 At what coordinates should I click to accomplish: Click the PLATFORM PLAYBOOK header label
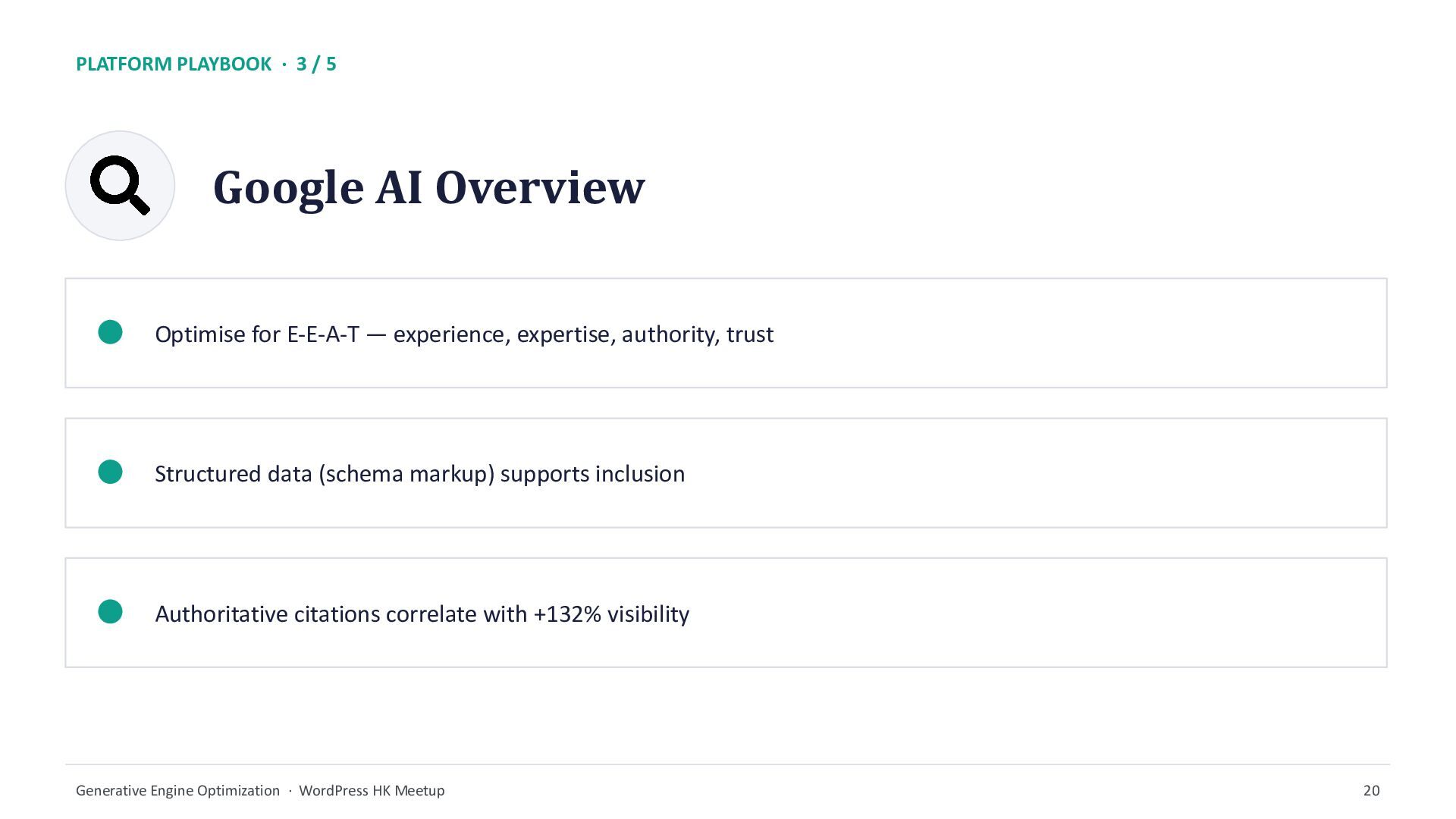174,64
